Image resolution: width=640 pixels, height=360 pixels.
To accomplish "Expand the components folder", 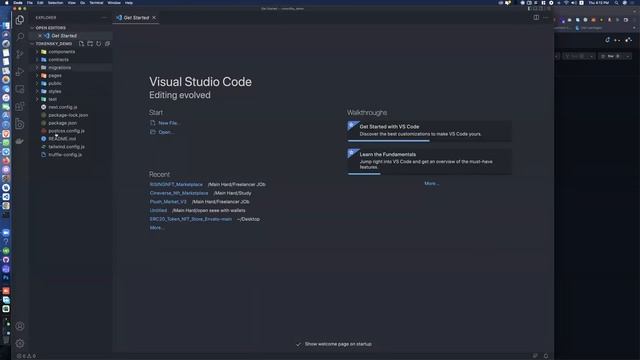I will [x=61, y=52].
